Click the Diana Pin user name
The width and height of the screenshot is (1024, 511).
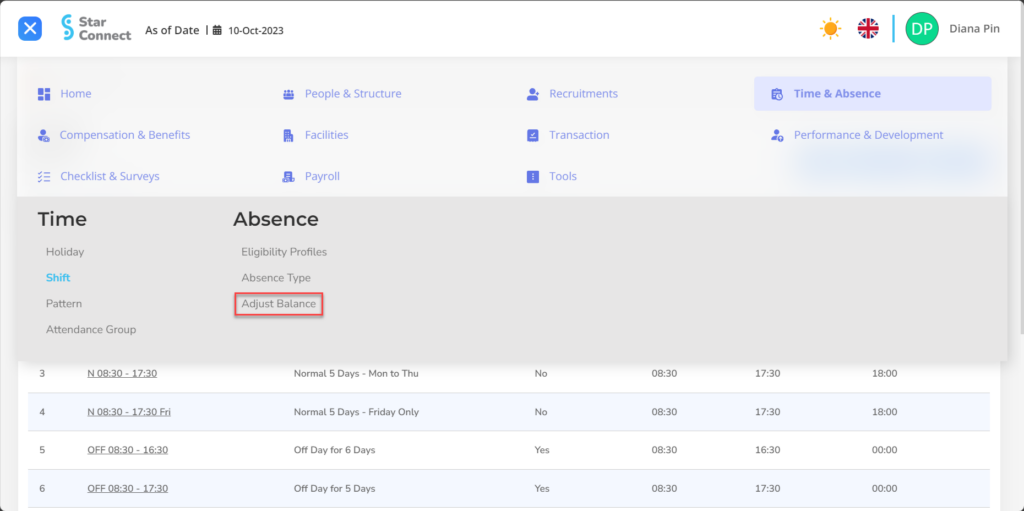974,29
